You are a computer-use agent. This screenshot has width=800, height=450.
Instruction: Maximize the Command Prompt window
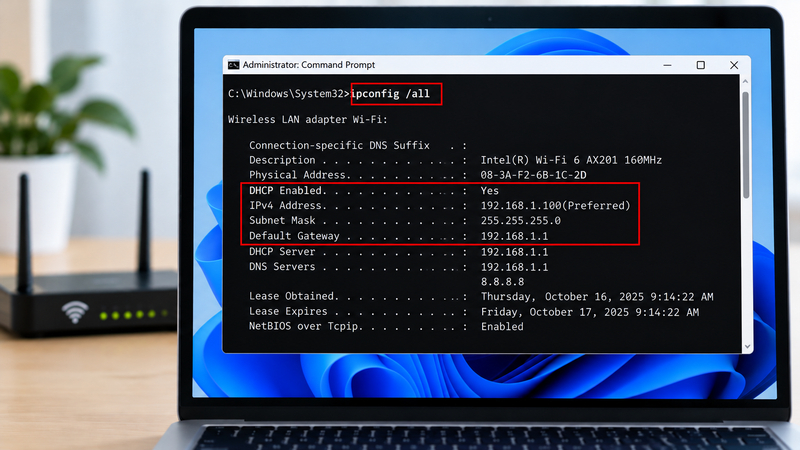tap(701, 65)
